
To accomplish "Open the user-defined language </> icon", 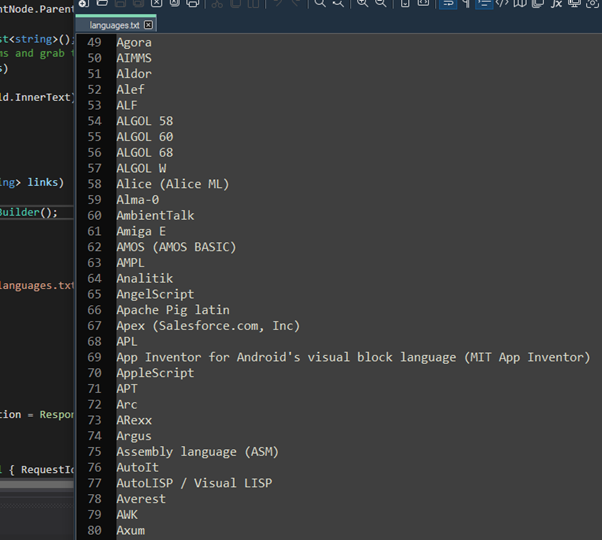I will coord(502,3).
